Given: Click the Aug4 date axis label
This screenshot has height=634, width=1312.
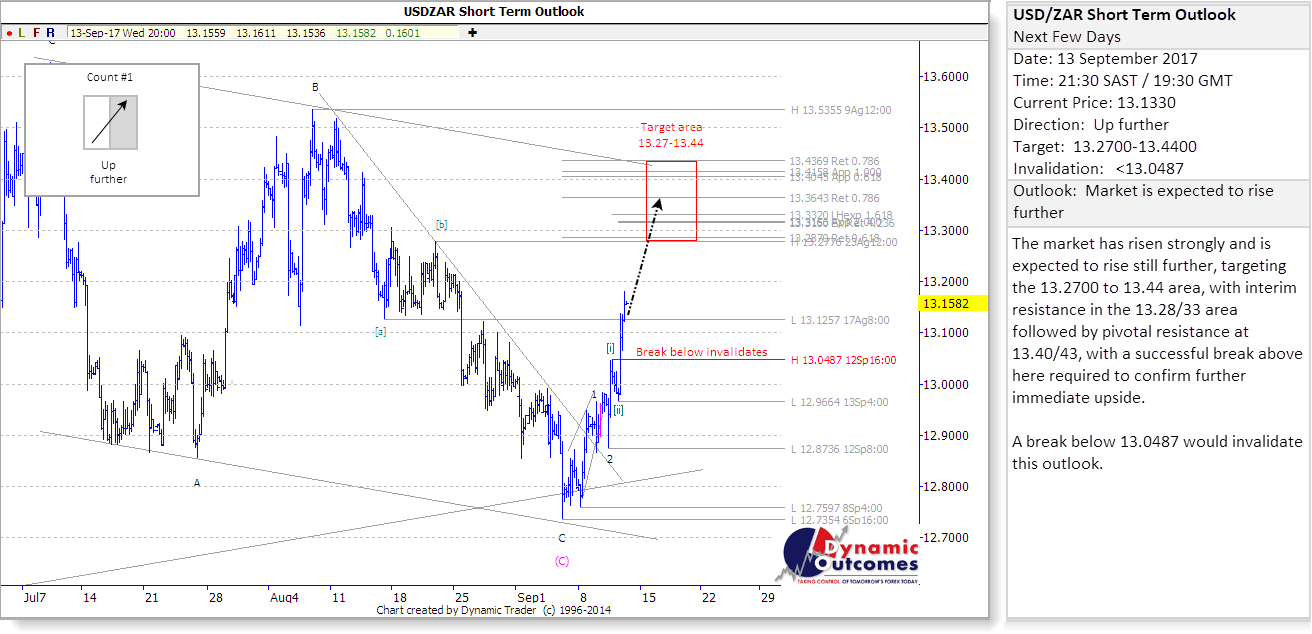Looking at the screenshot, I should (284, 598).
